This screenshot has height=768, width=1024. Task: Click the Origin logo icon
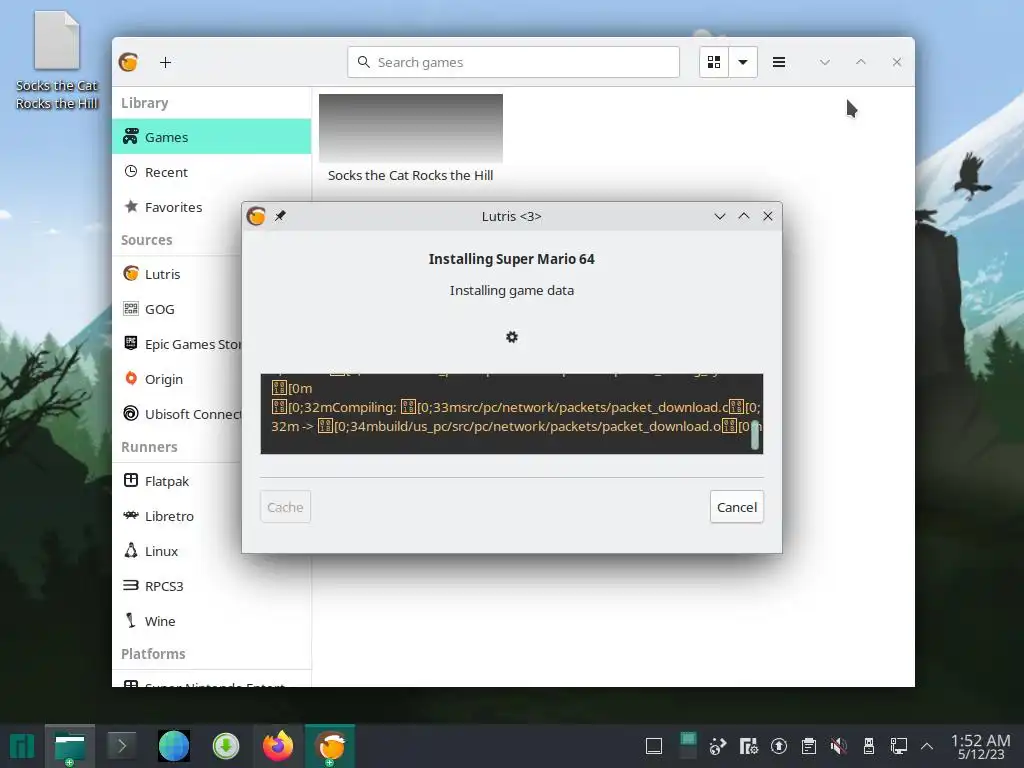tap(131, 378)
